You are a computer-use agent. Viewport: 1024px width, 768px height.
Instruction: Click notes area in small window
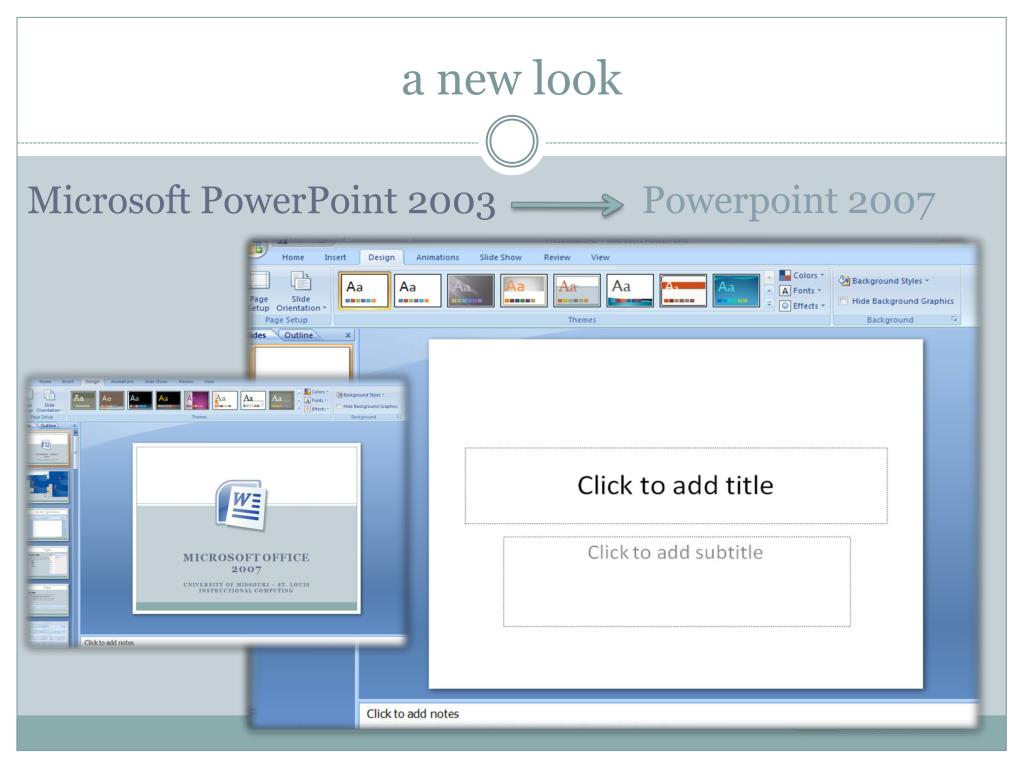[x=242, y=643]
